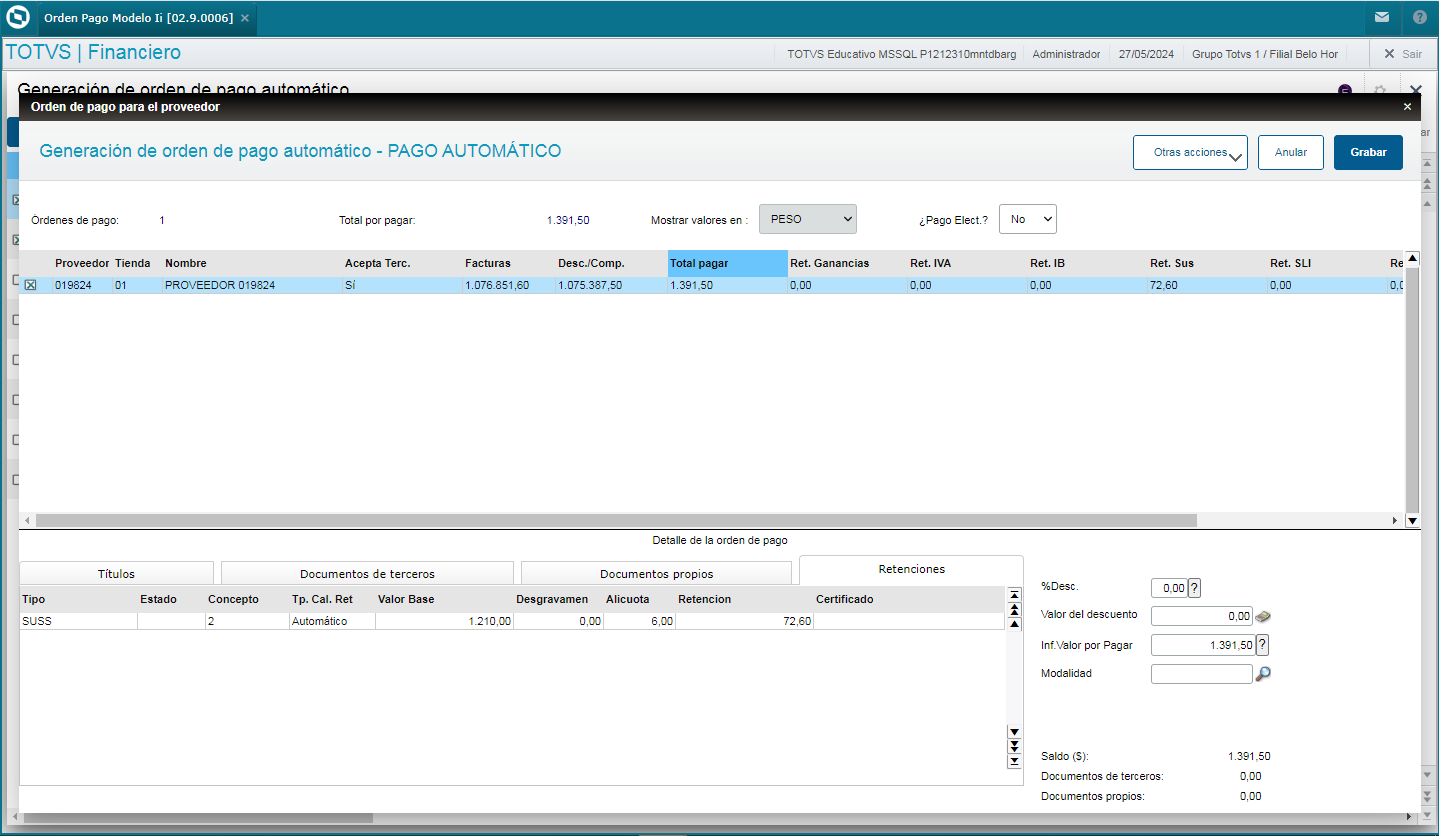Click the Automático cell in Retenciones grid
The image size is (1439, 836).
tap(332, 621)
